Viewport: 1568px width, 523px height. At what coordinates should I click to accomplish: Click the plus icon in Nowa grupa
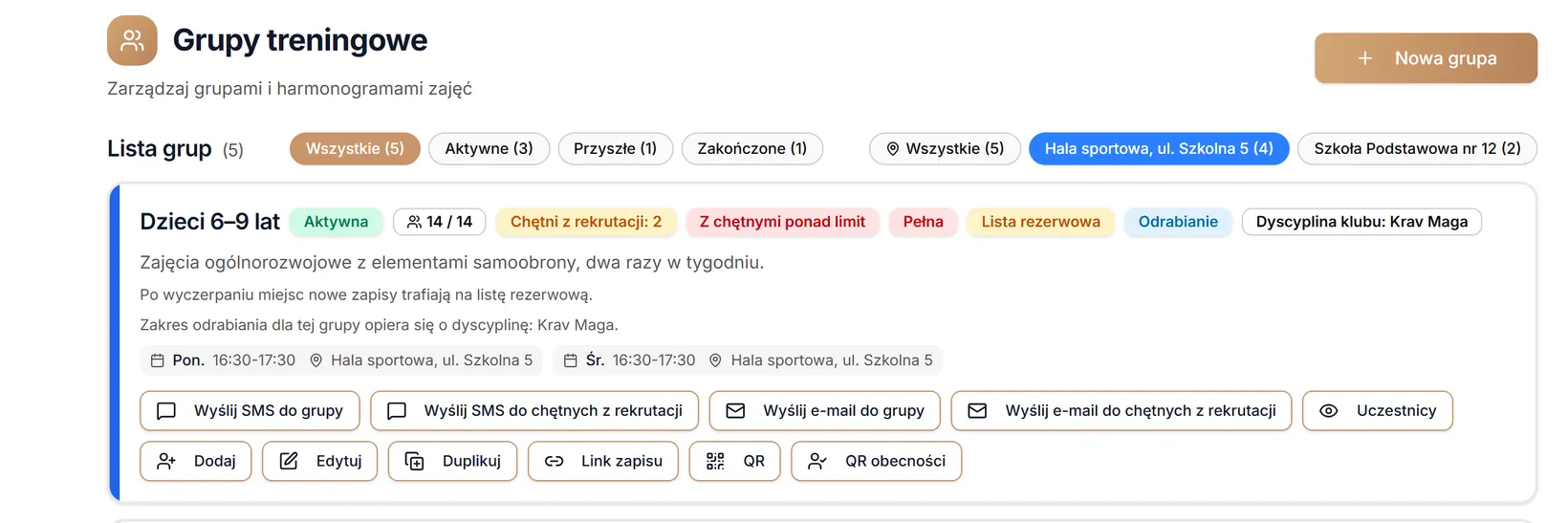(1365, 58)
